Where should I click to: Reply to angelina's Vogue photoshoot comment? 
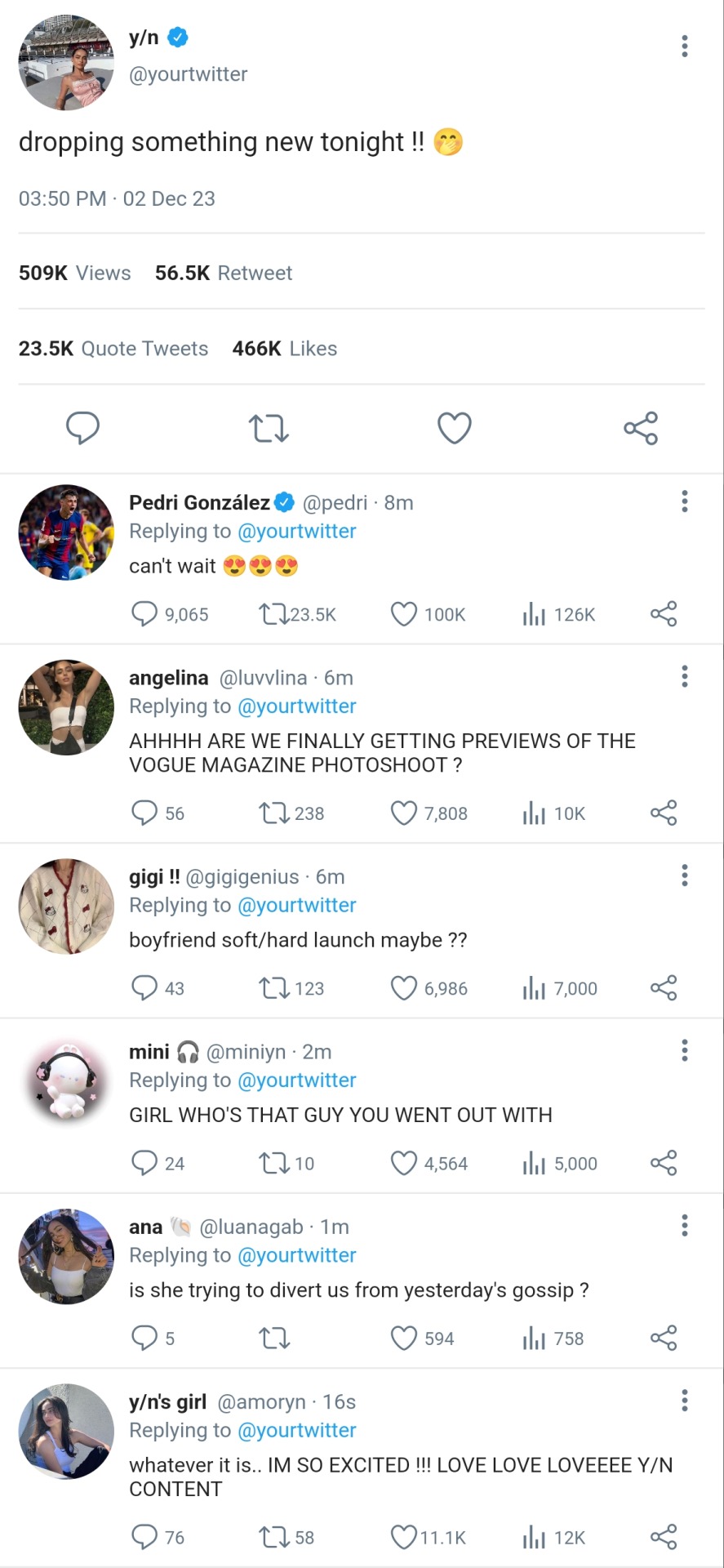pos(144,813)
